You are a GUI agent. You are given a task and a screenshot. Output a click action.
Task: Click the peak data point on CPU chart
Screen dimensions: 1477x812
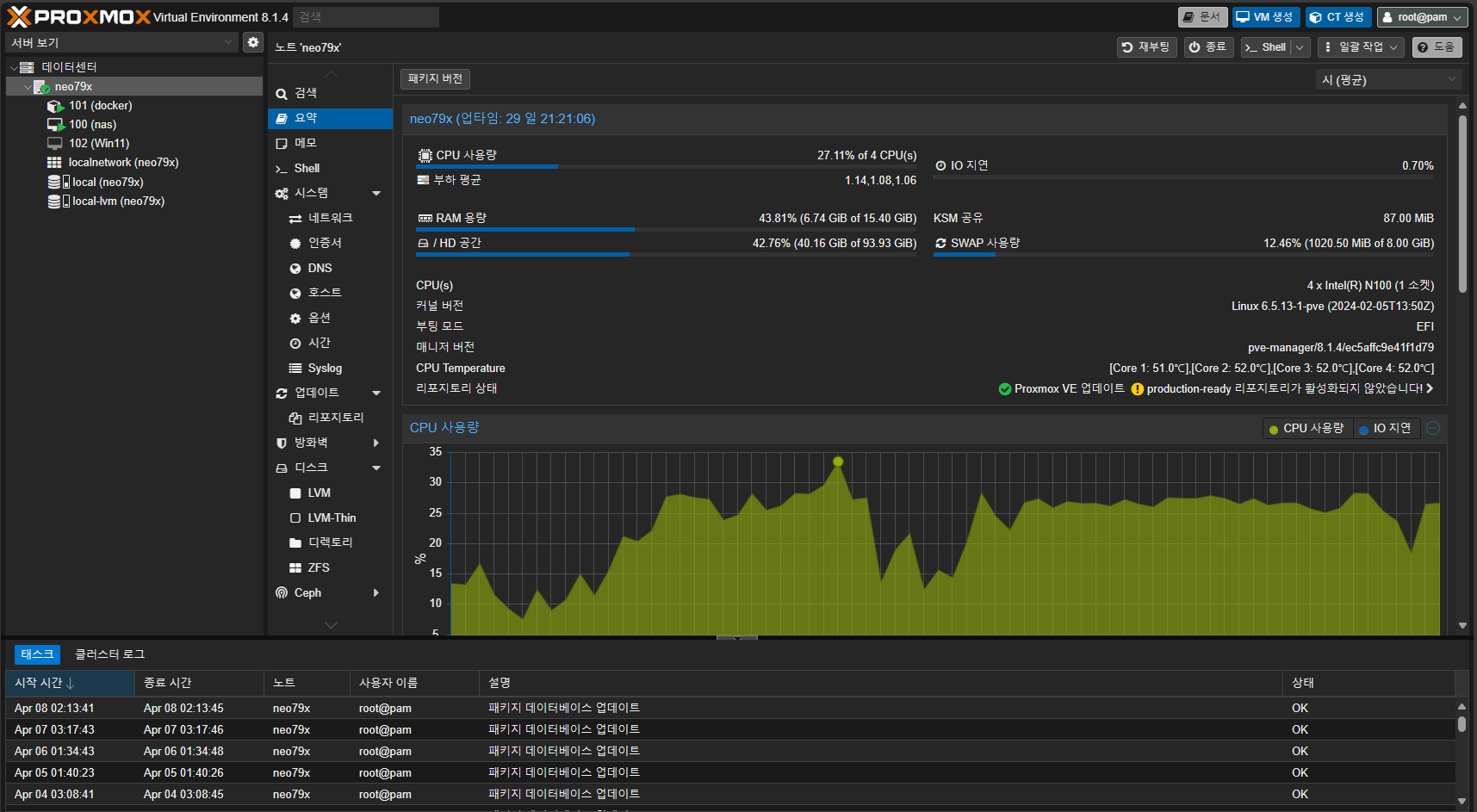838,462
